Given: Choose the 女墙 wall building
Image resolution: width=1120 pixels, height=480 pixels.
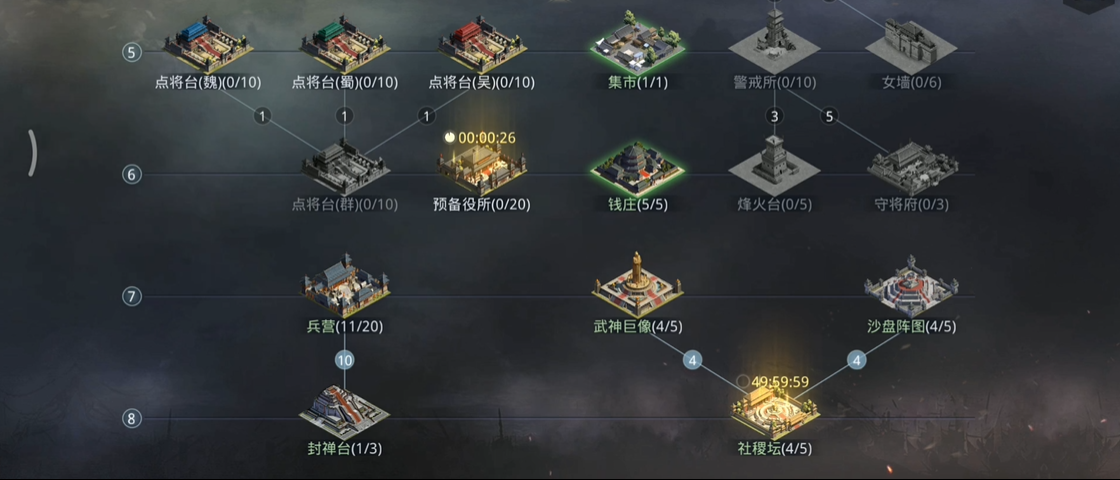Looking at the screenshot, I should [x=911, y=44].
